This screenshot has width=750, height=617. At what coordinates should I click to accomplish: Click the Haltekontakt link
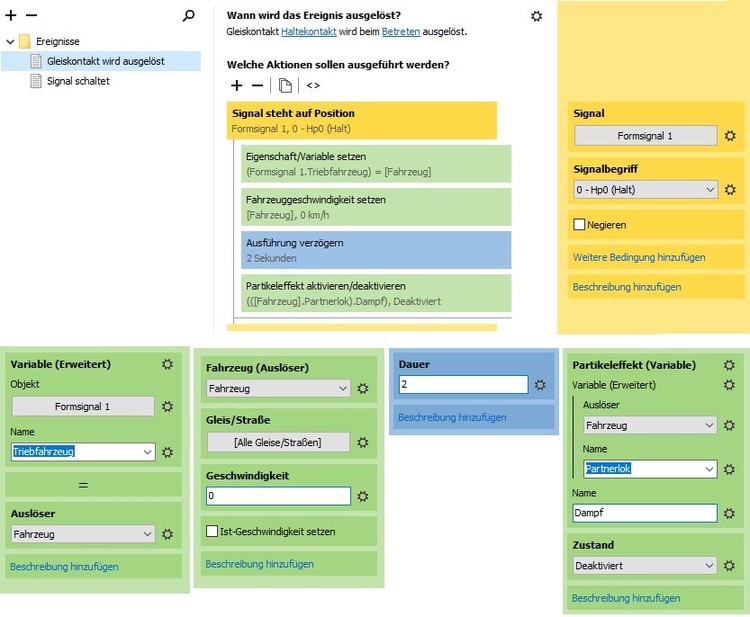(x=309, y=32)
